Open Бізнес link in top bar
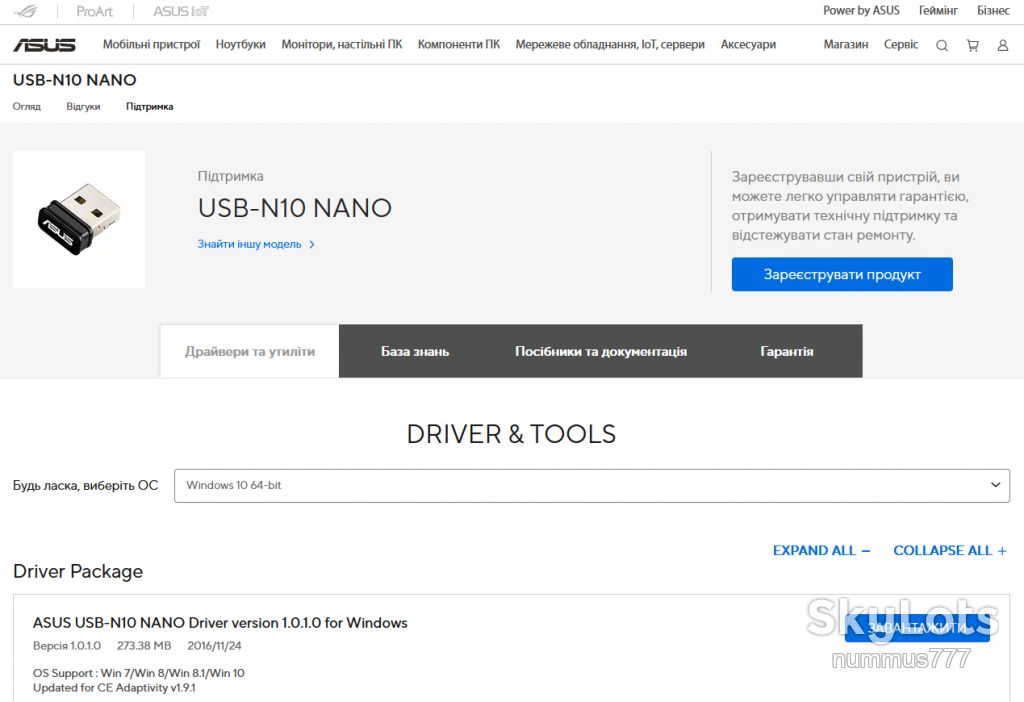Image resolution: width=1024 pixels, height=702 pixels. pos(993,10)
